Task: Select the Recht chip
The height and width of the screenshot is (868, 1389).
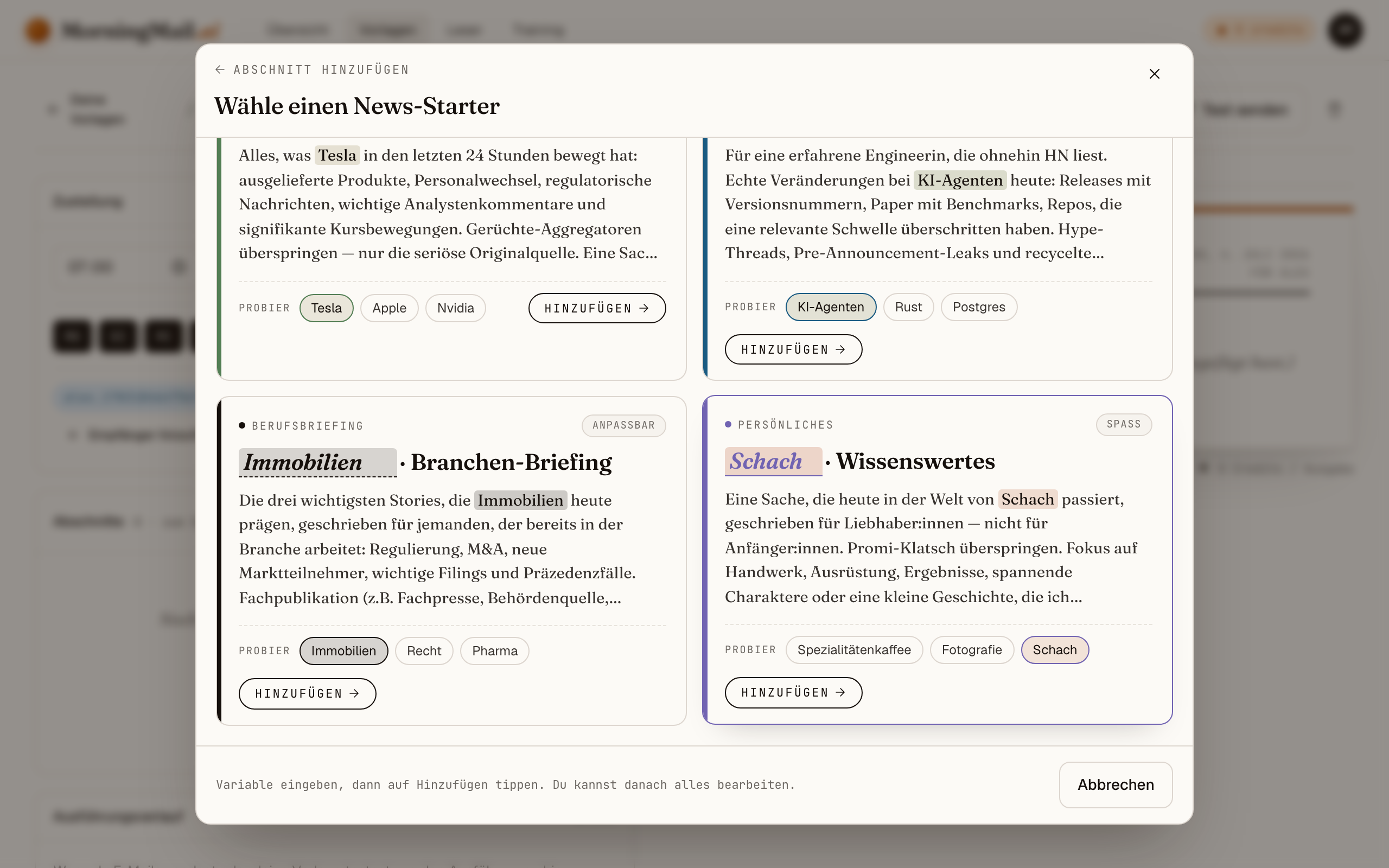Action: 424,651
